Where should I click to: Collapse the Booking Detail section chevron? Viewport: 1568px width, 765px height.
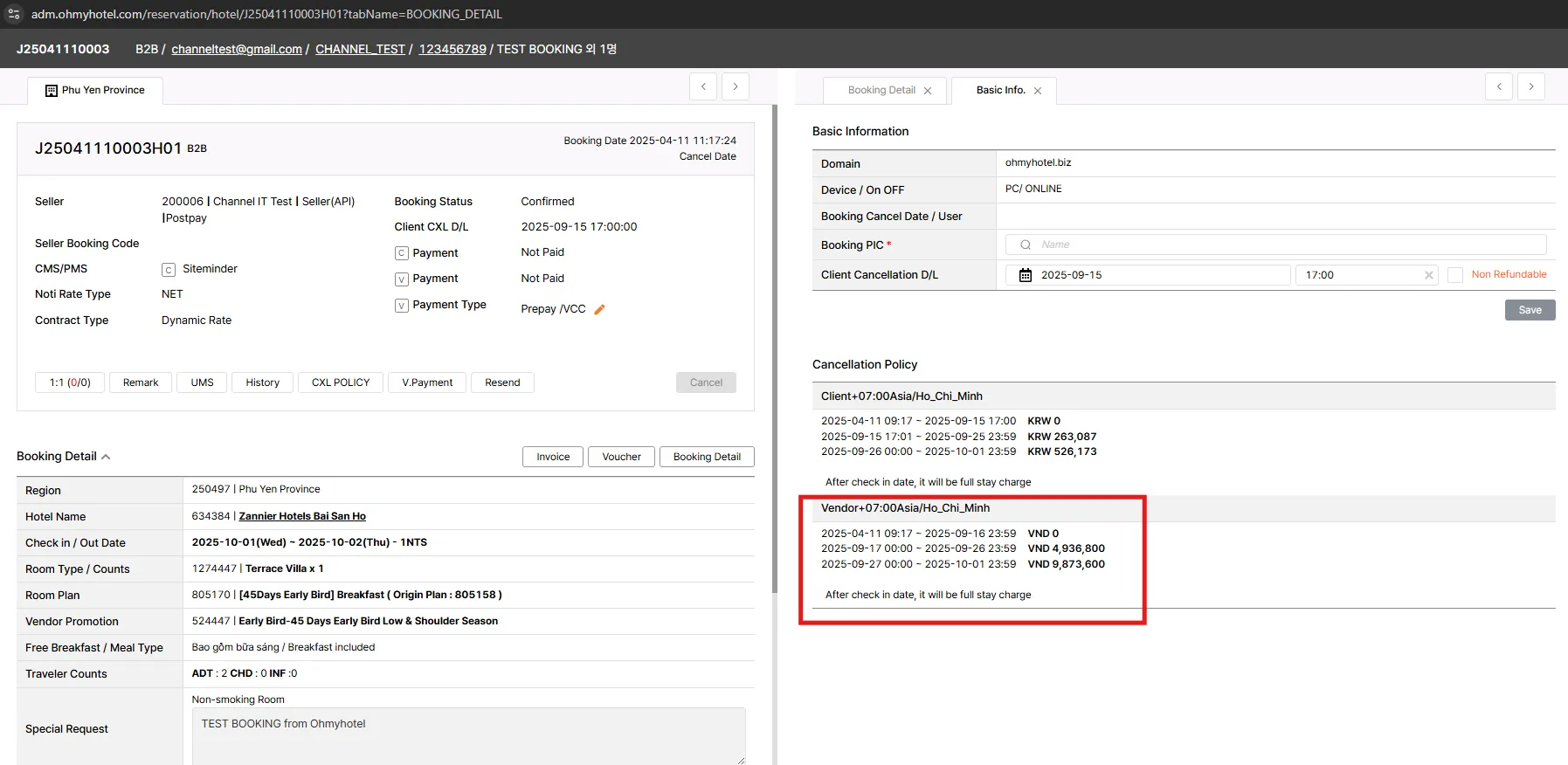tap(106, 457)
